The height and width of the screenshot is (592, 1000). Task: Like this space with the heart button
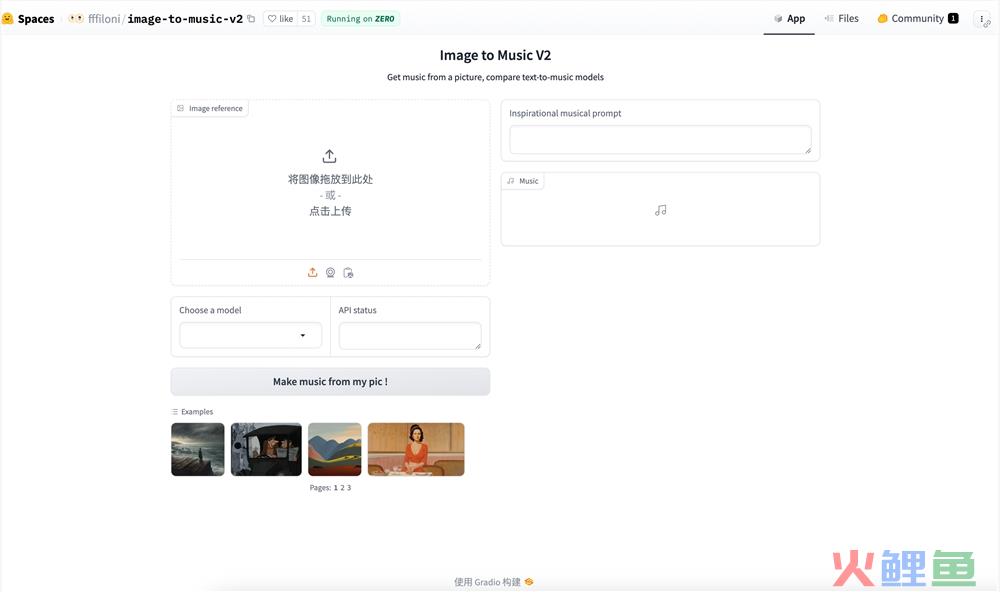click(x=280, y=18)
